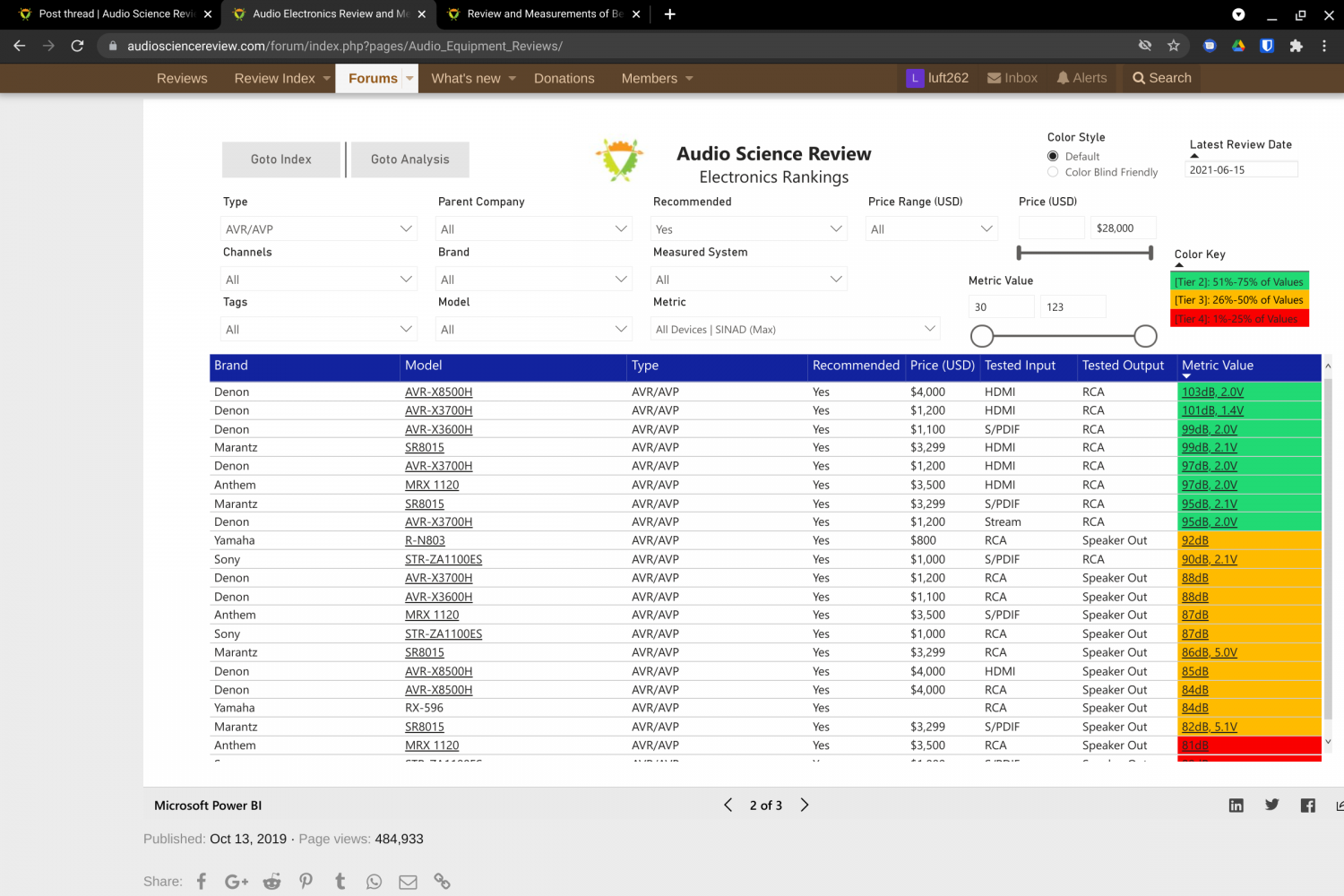The width and height of the screenshot is (1344, 896).
Task: Open Price Range (USD) dropdown
Action: 932,229
